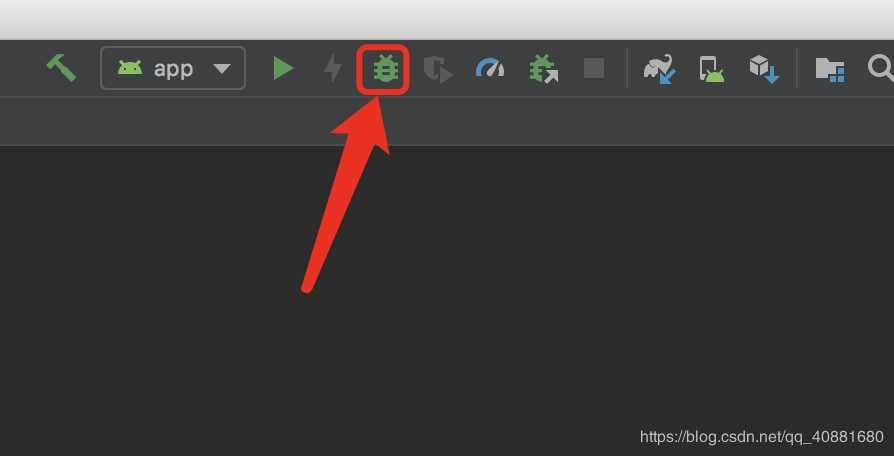Viewport: 894px width, 456px height.
Task: Run app with coverage shield icon
Action: (x=438, y=70)
